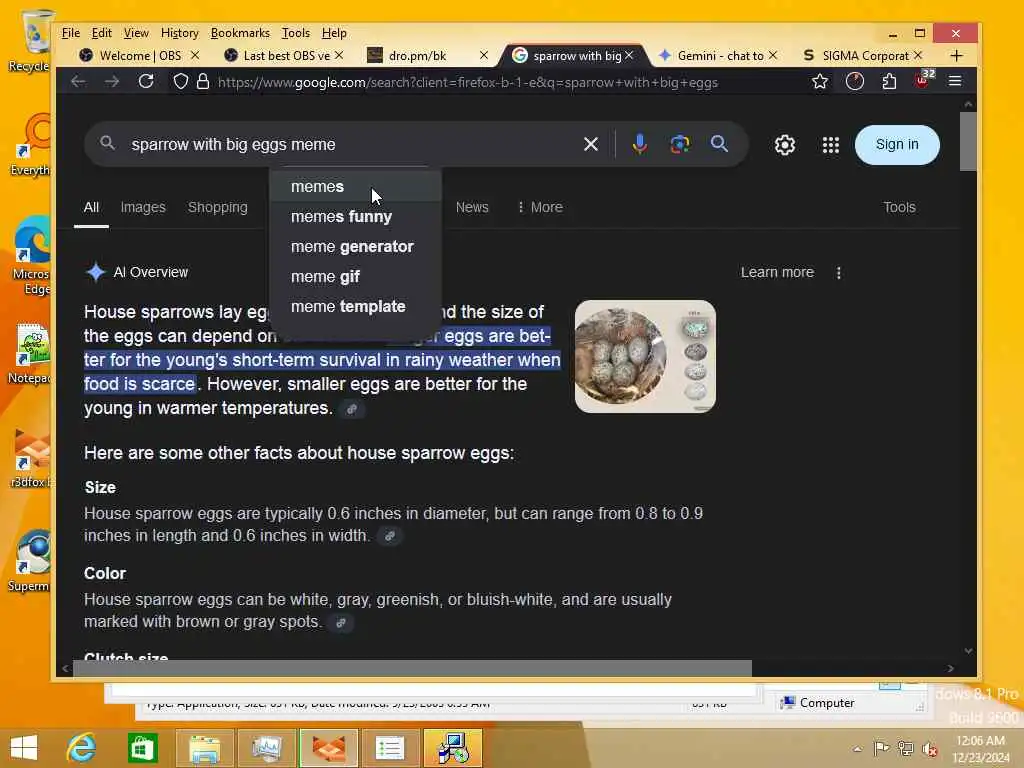Expand the More search filters menu
1024x768 pixels.
click(x=539, y=208)
